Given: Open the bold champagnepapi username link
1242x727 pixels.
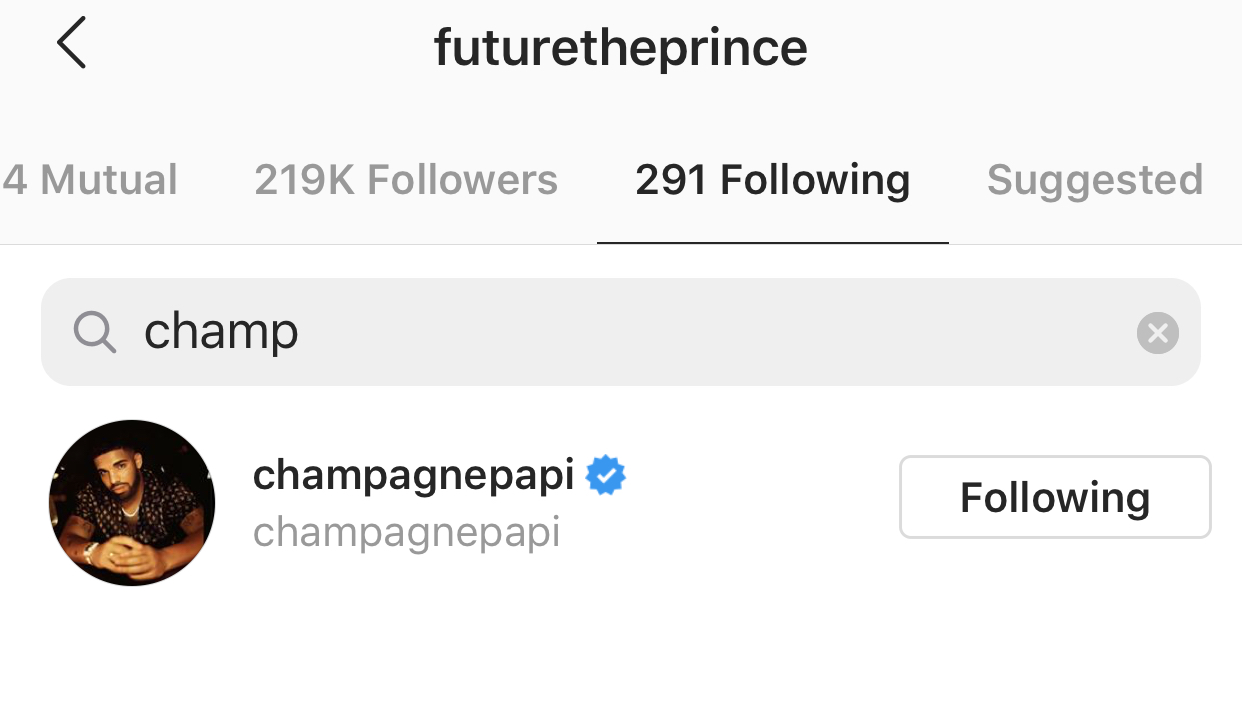Looking at the screenshot, I should click(413, 476).
